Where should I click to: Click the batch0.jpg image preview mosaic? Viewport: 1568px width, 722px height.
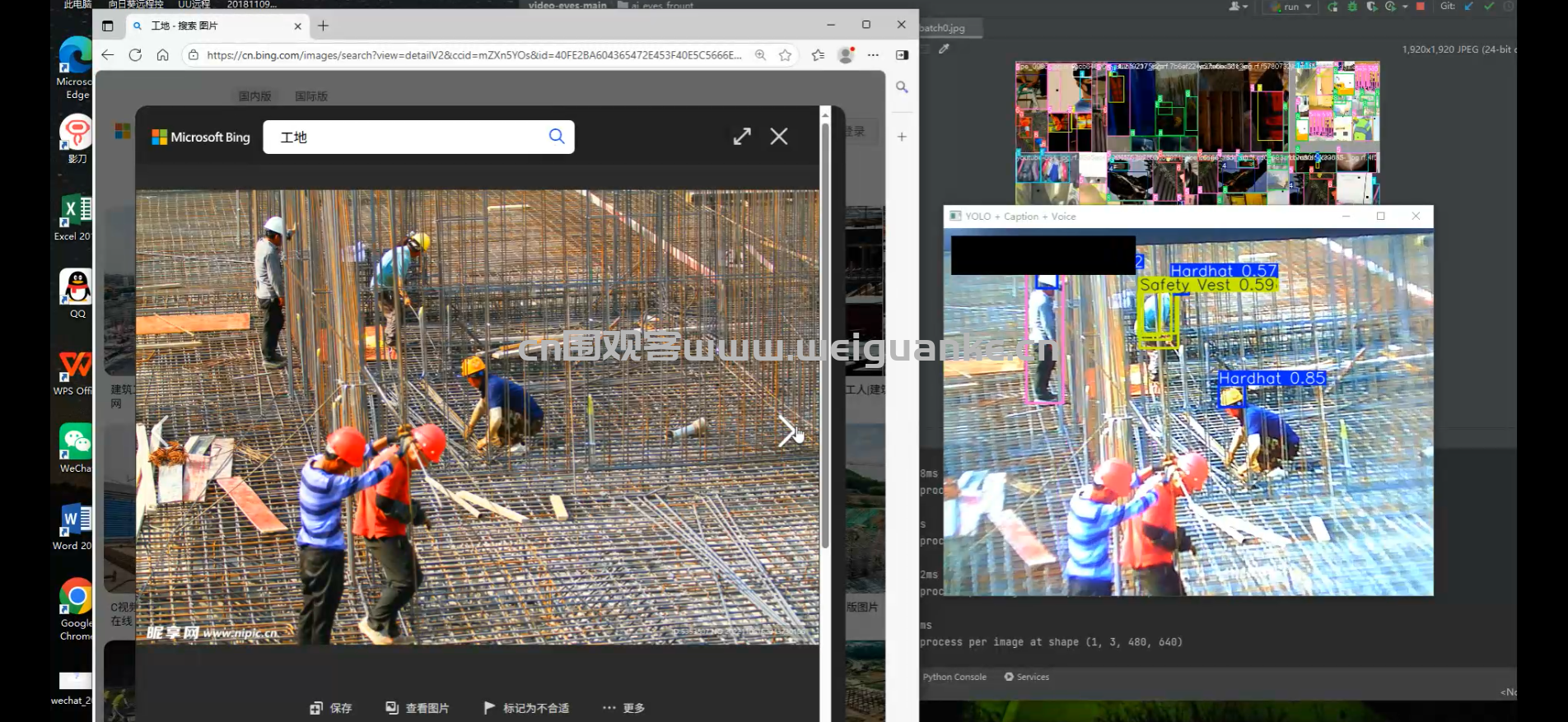click(x=1197, y=133)
